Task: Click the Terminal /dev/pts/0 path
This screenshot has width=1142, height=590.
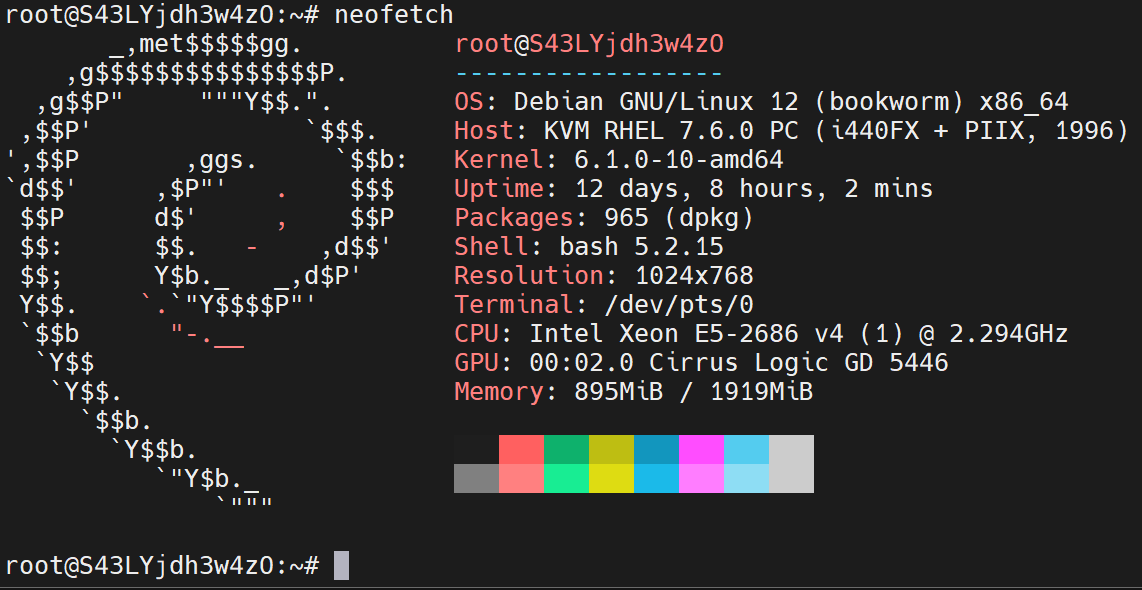Action: point(664,305)
